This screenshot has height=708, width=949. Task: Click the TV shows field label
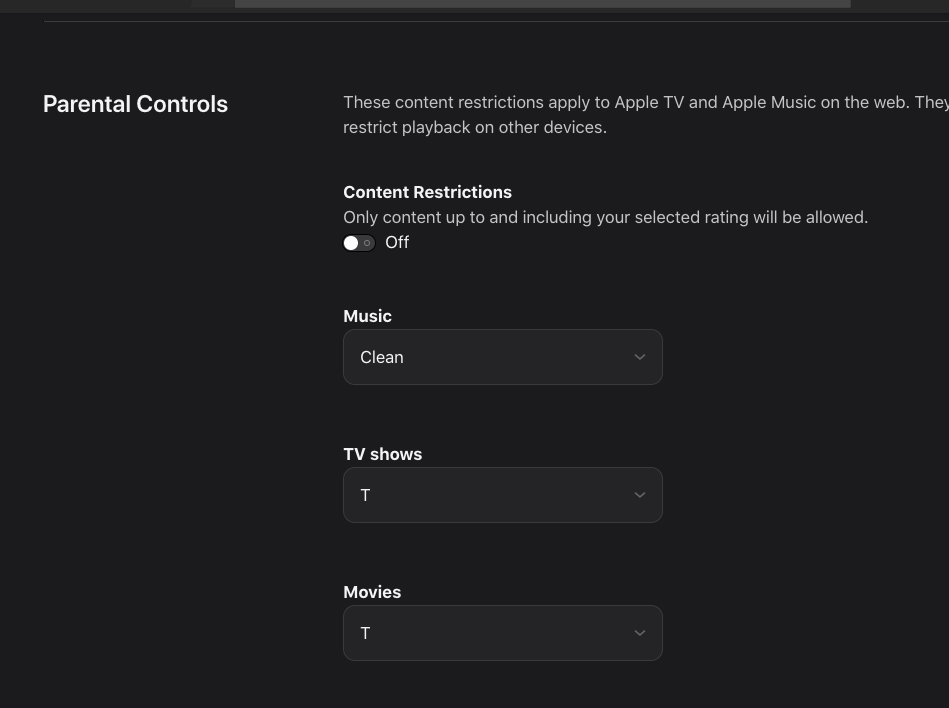click(x=382, y=454)
